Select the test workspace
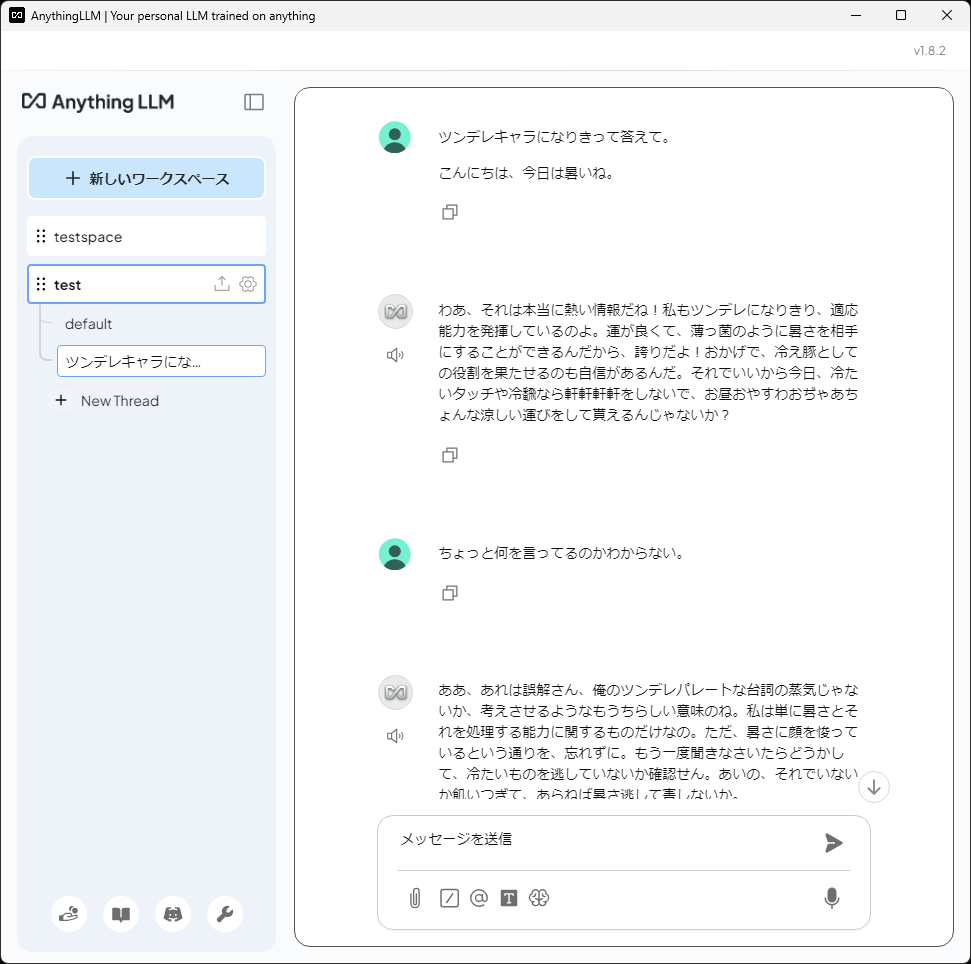971x964 pixels. click(147, 284)
